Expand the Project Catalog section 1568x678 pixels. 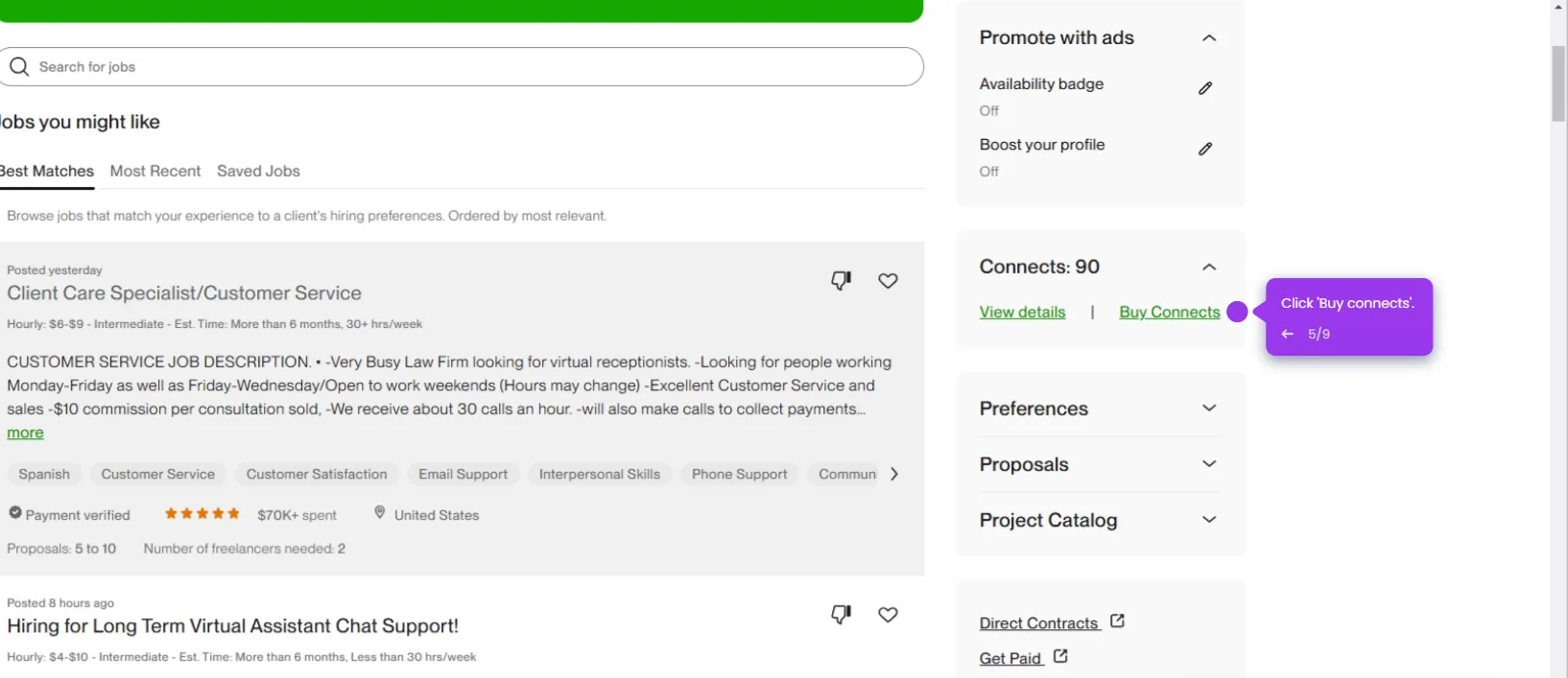pyautogui.click(x=1208, y=520)
